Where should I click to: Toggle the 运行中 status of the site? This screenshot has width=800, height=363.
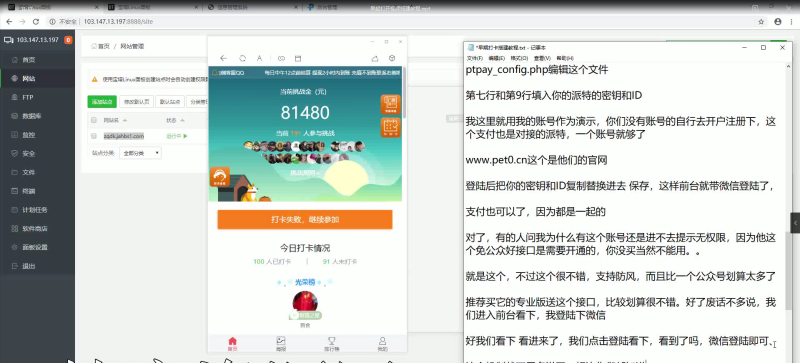[177, 136]
